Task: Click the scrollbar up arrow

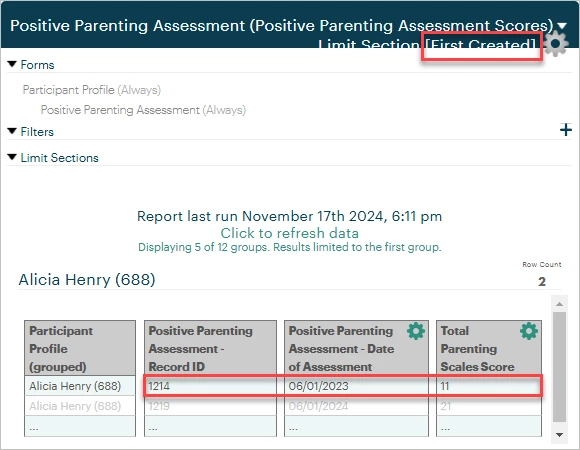Action: [559, 304]
